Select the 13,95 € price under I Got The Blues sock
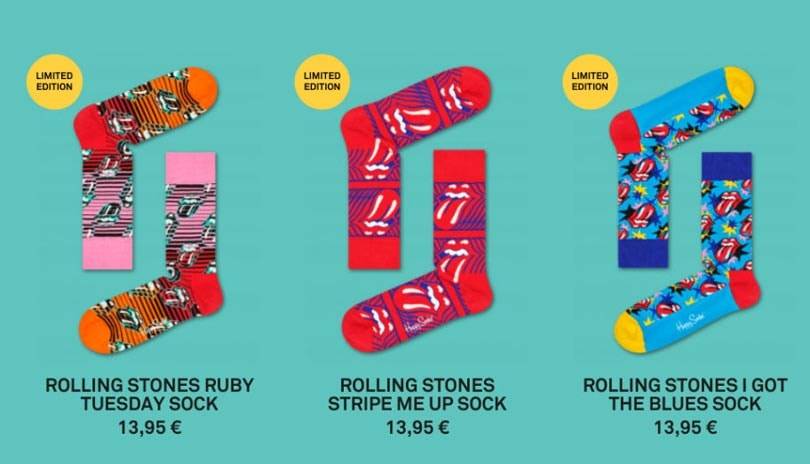Viewport: 810px width, 464px height. [x=685, y=427]
